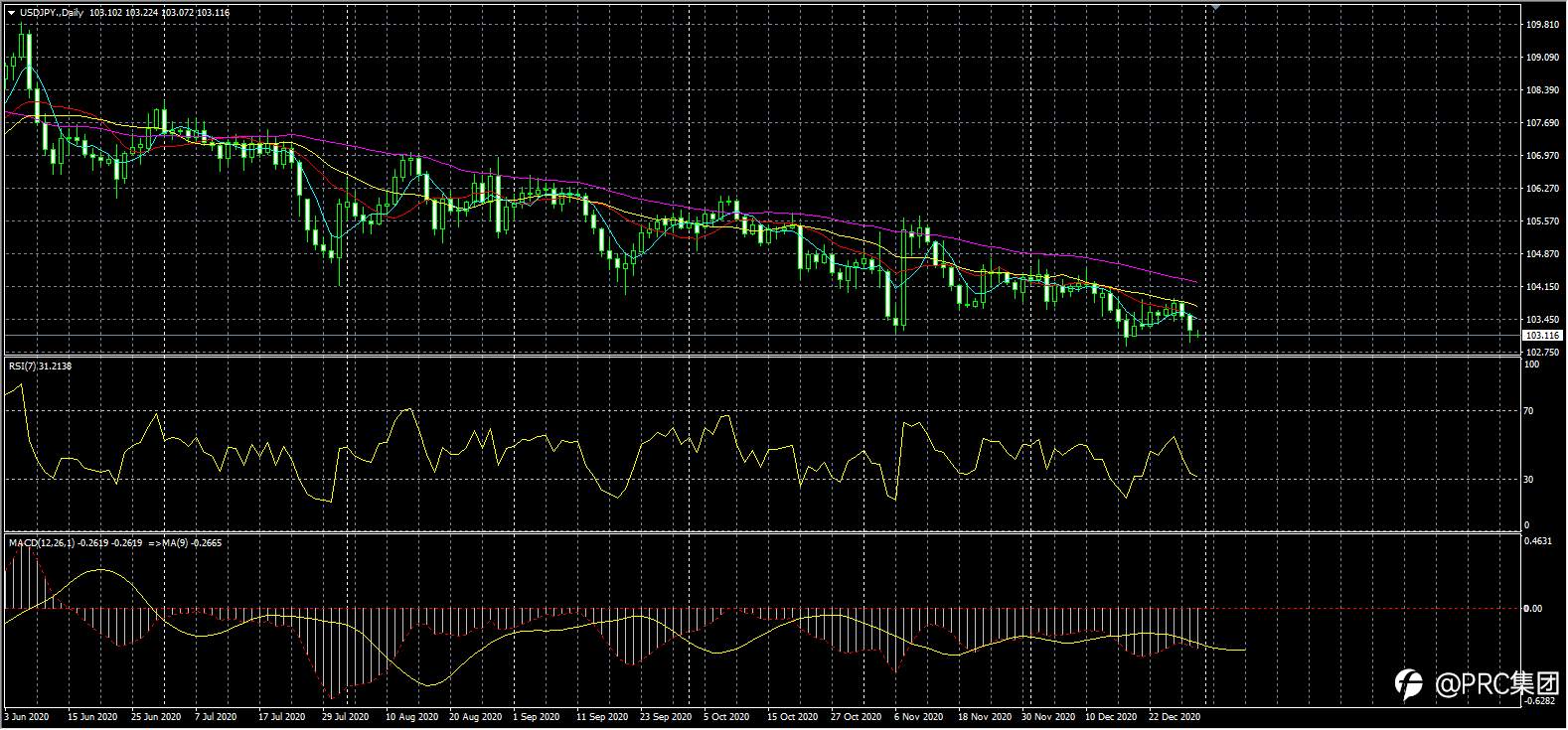
Task: Click the 15 Oct 2020 date label
Action: click(792, 716)
